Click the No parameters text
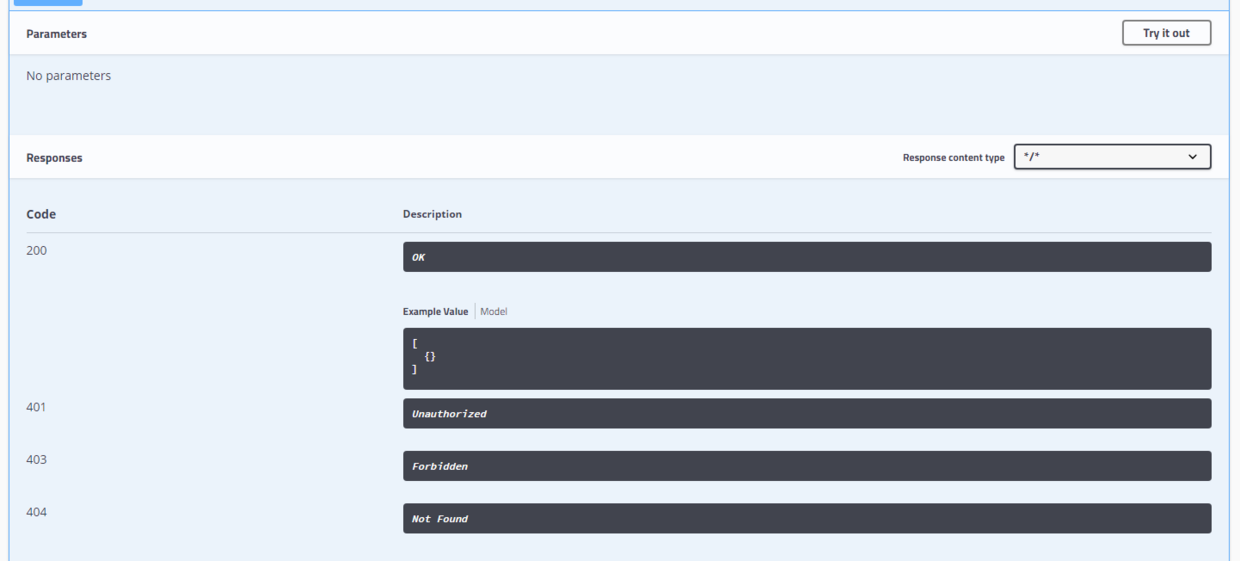This screenshot has width=1240, height=561. (68, 76)
